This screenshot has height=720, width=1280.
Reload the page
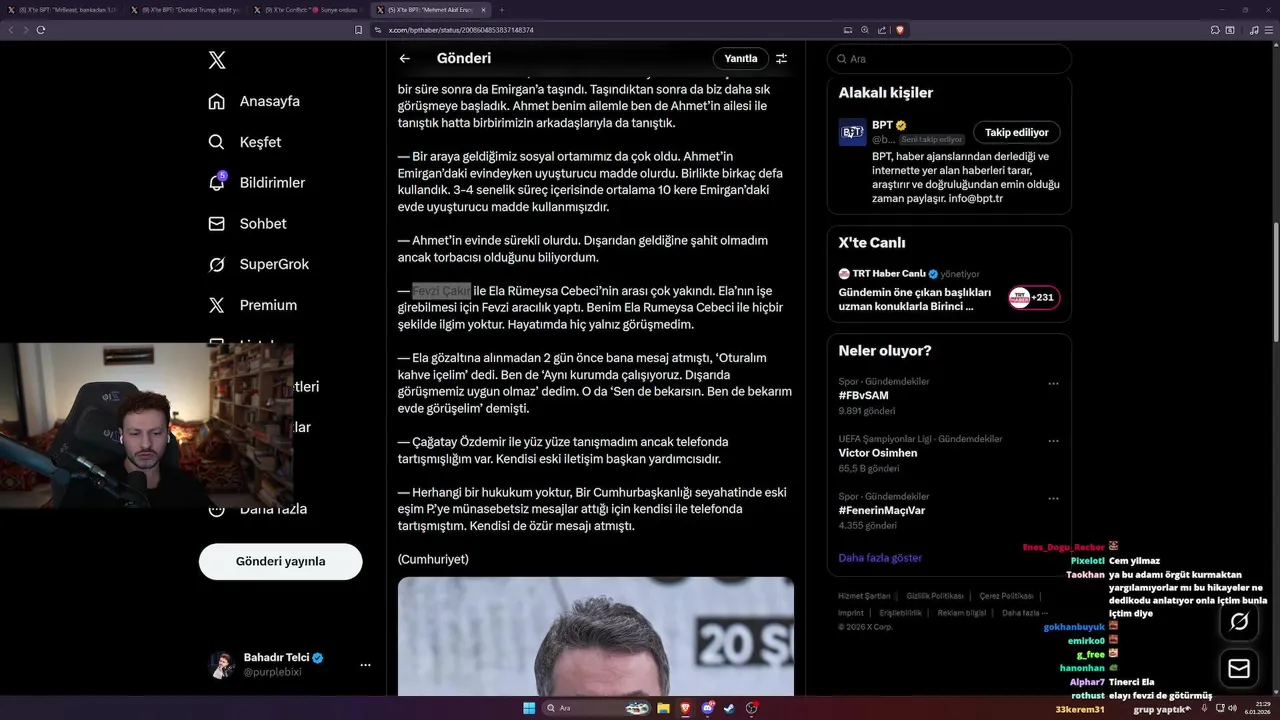41,30
